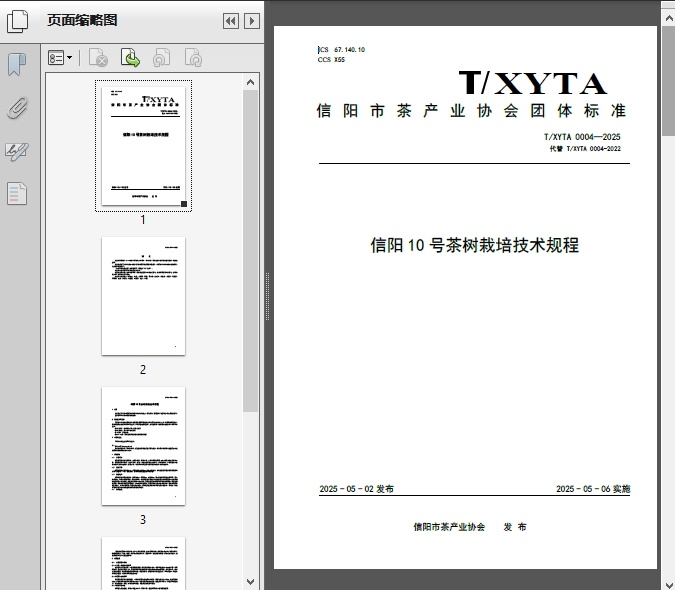Click the page icon with green arrow
Screen dimensions: 675x590
pyautogui.click(x=130, y=59)
